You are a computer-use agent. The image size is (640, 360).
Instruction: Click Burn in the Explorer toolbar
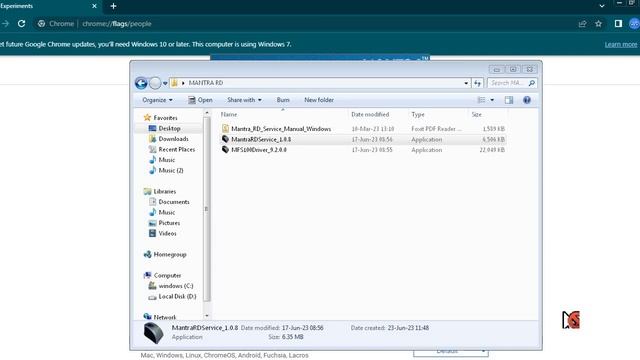coord(283,100)
